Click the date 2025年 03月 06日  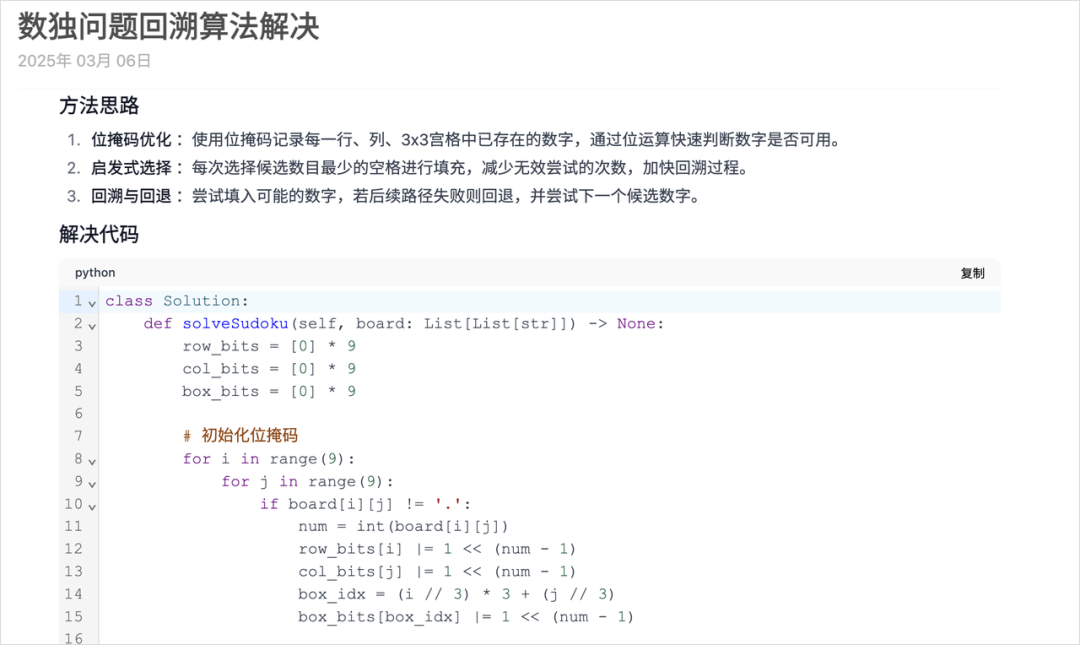click(x=85, y=61)
